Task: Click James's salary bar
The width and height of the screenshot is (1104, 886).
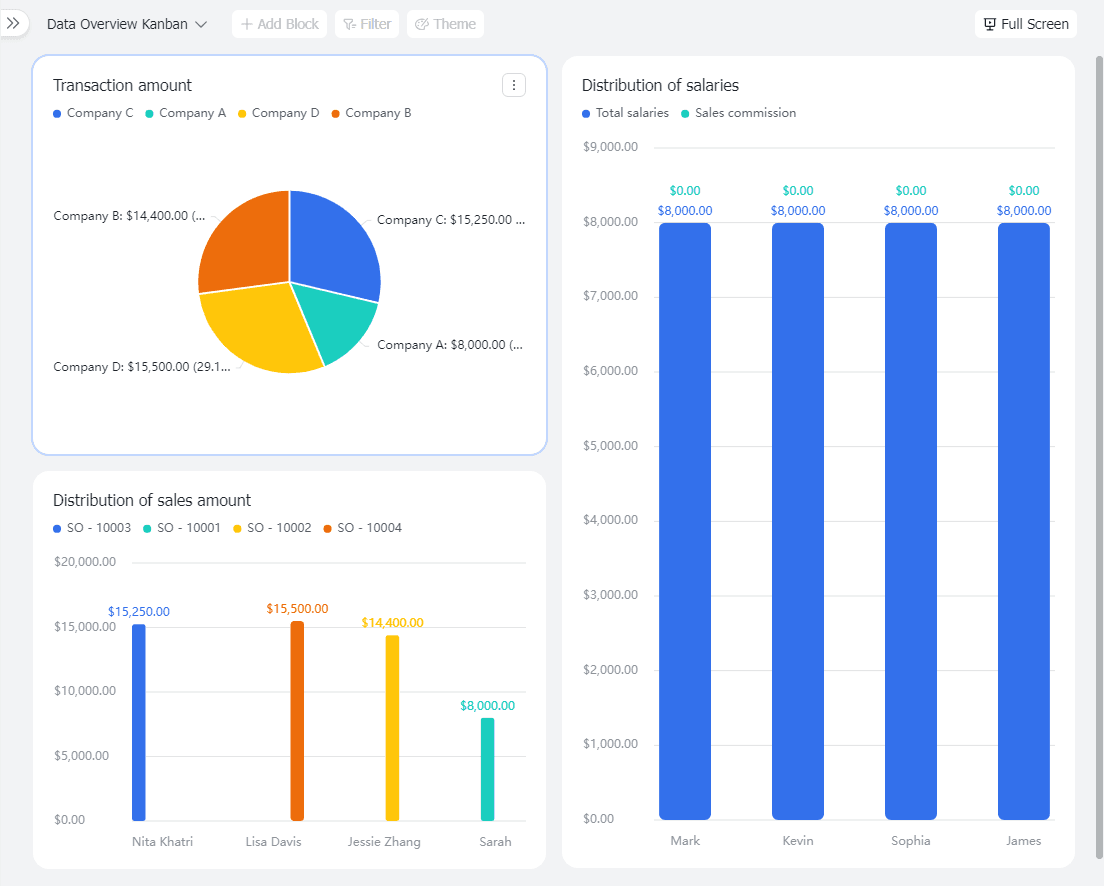Action: point(1024,521)
